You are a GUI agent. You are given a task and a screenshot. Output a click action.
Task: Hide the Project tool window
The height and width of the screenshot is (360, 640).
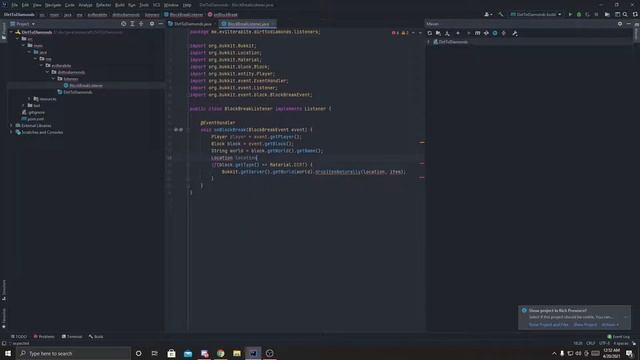pyautogui.click(x=160, y=24)
